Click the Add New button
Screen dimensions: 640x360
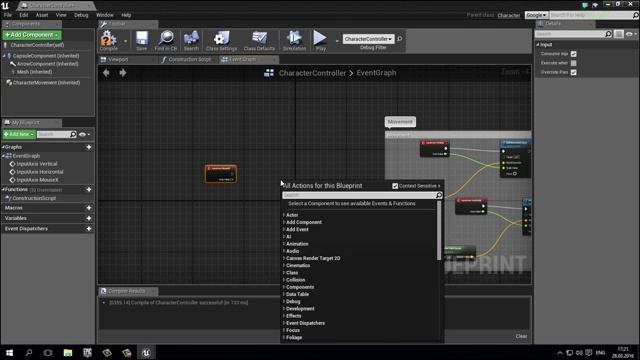(x=18, y=134)
